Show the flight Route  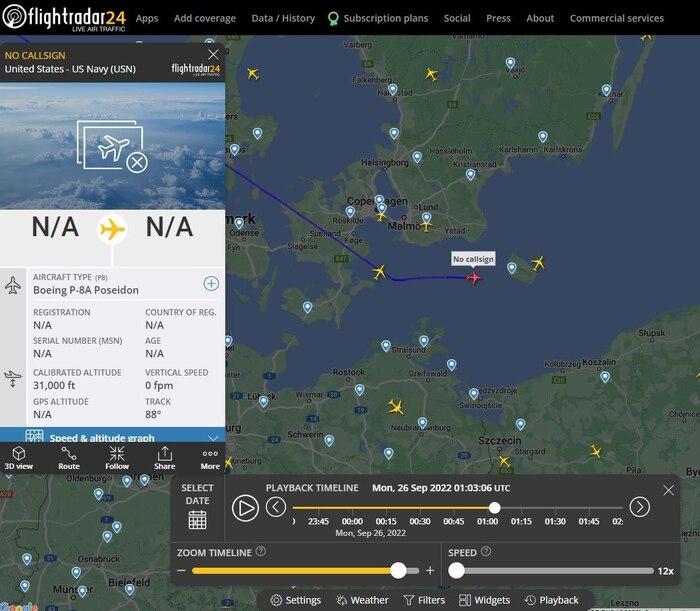click(69, 458)
